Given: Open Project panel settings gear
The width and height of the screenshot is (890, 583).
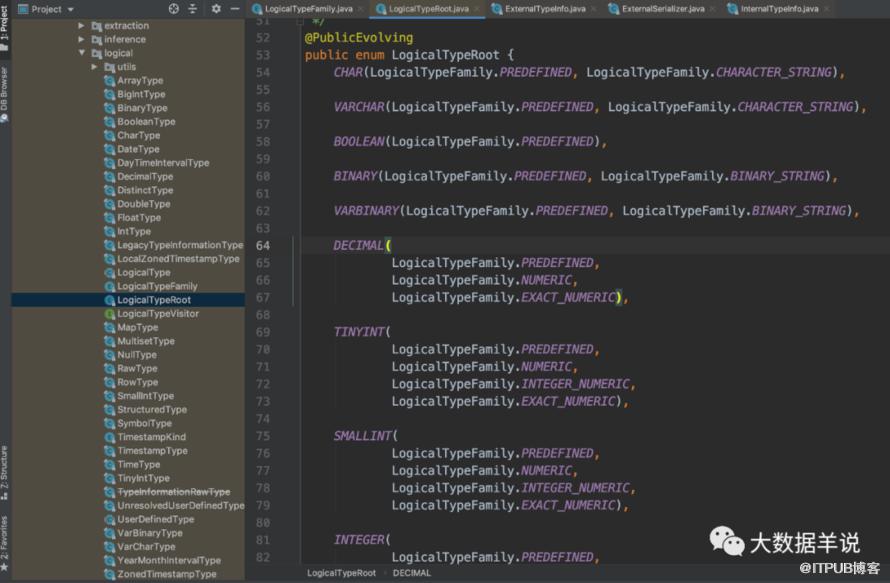Looking at the screenshot, I should [216, 9].
